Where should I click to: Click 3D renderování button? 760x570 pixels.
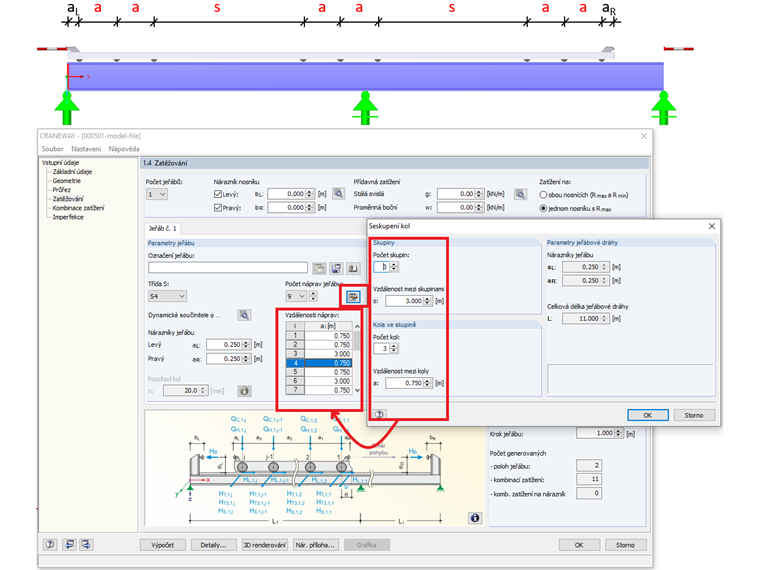point(265,545)
